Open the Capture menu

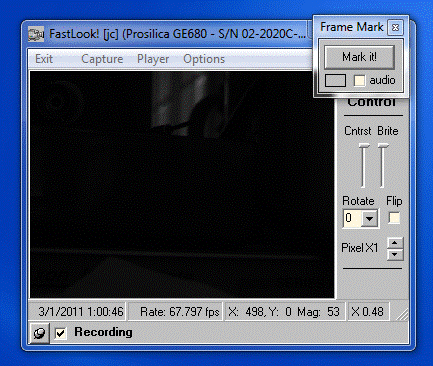pos(102,59)
